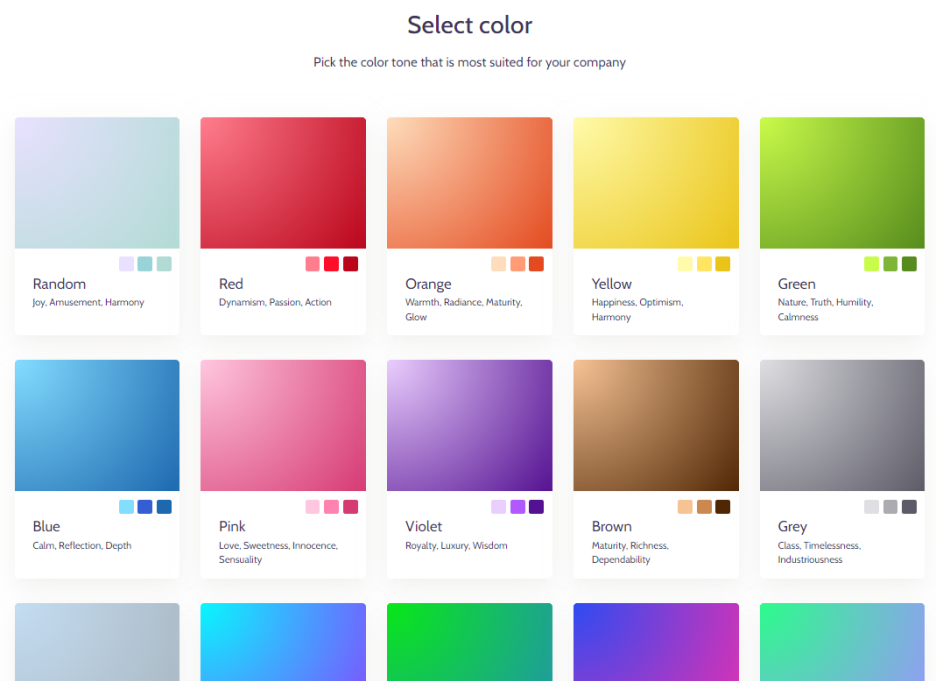Select the Random color gradient card
Image resolution: width=936 pixels, height=681 pixels.
(x=97, y=226)
